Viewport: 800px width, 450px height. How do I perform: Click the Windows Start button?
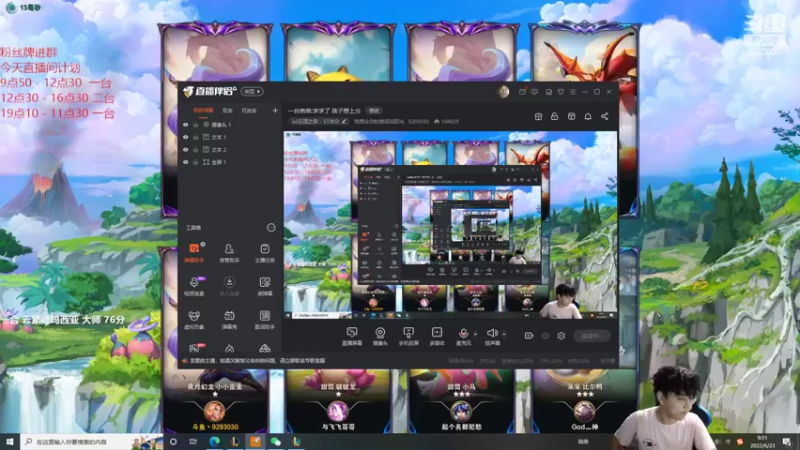(x=10, y=441)
